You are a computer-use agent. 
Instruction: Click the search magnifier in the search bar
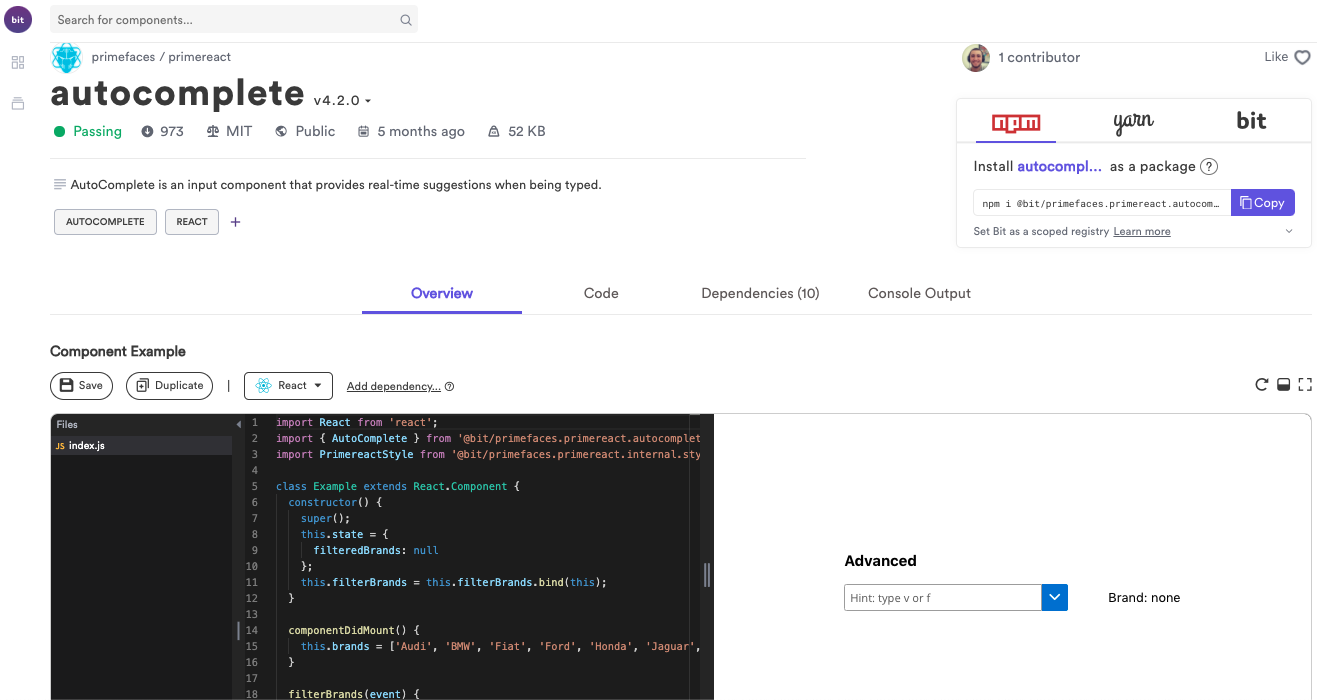[x=405, y=19]
